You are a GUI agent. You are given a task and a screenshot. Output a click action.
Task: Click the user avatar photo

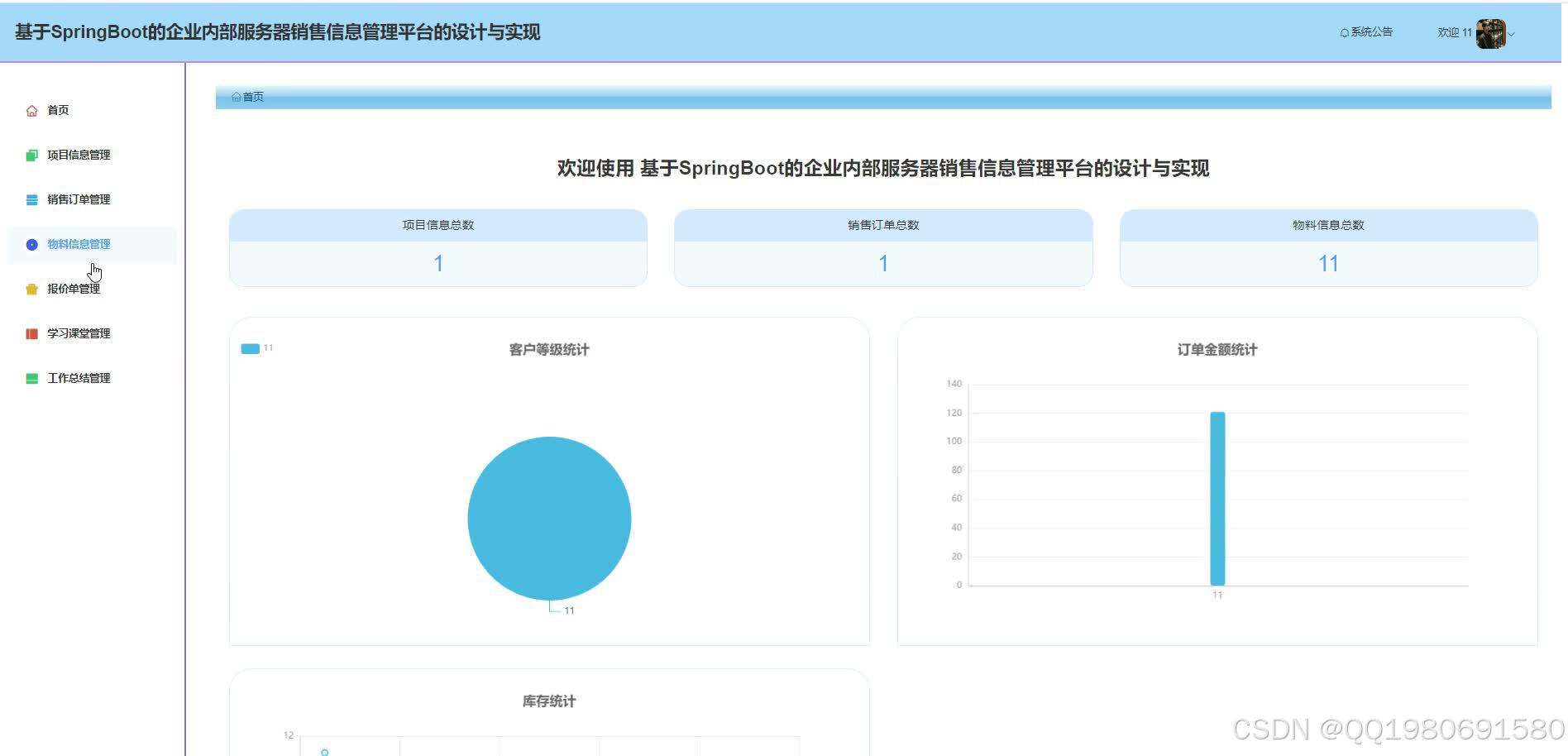coord(1490,33)
